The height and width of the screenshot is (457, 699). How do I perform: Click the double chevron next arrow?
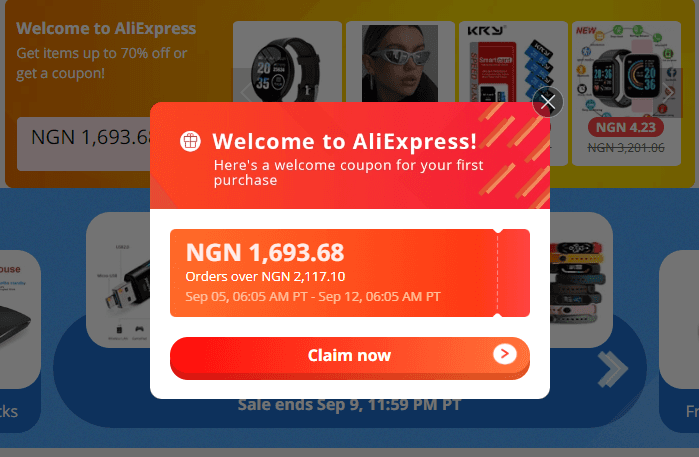click(x=613, y=369)
